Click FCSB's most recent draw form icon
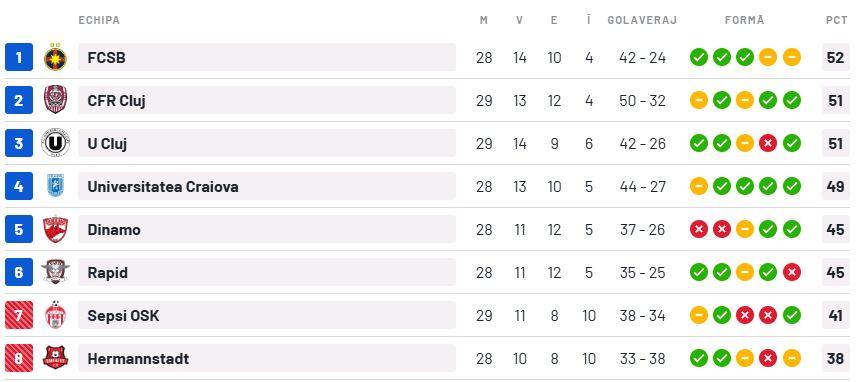Viewport: 863px width, 382px height. pyautogui.click(x=791, y=57)
